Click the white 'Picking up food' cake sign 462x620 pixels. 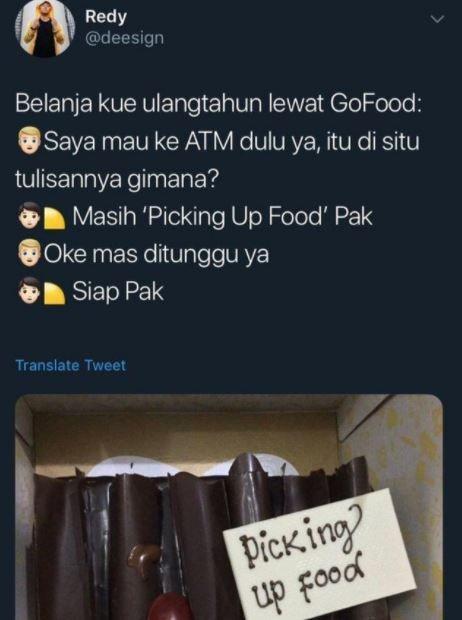pos(320,556)
